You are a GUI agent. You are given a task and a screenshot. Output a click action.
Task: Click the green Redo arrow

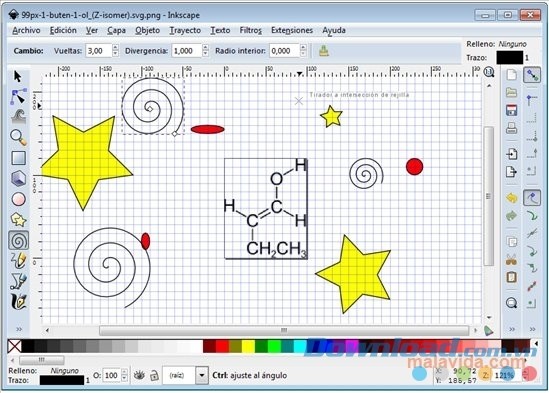pos(512,215)
